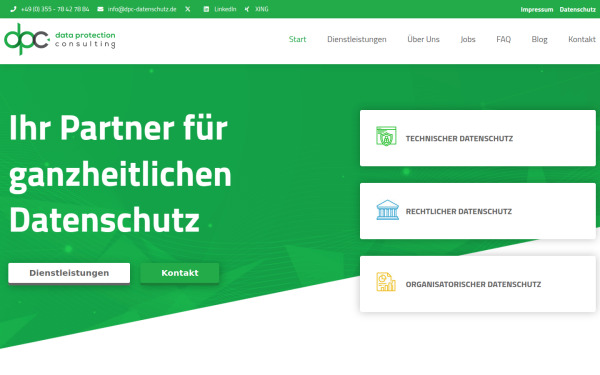Go to Über Uns page
Screen dimensions: 600x375
423,39
